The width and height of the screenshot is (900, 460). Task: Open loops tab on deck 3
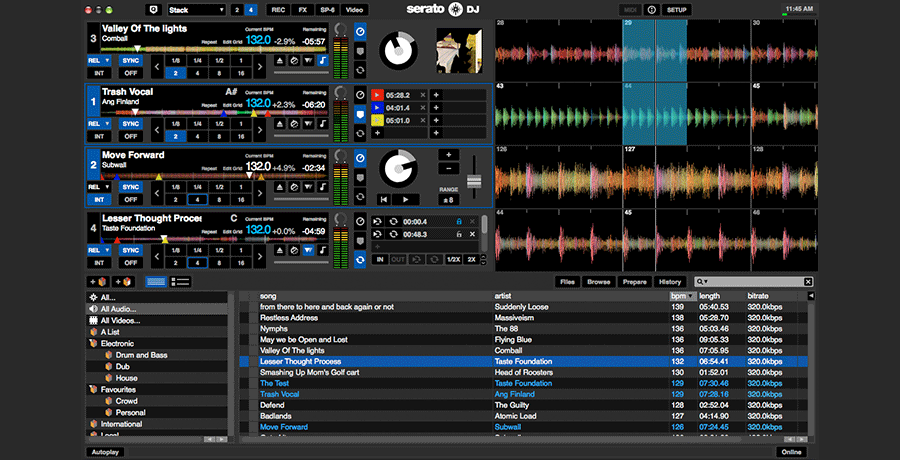360,71
